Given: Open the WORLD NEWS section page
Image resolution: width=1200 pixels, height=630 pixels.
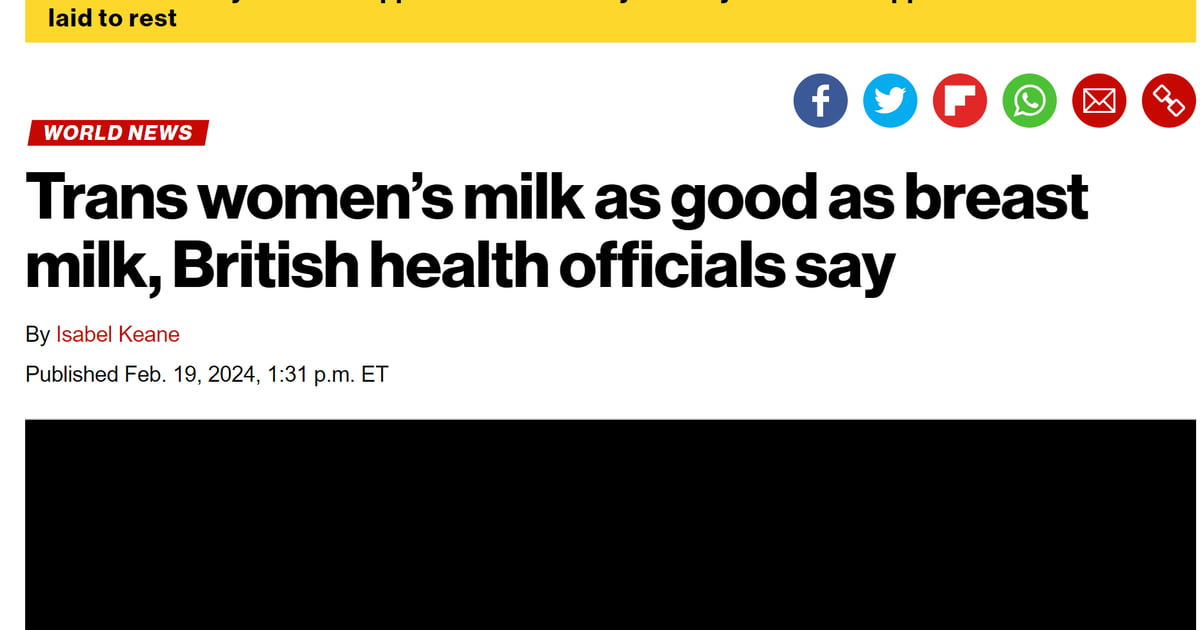Looking at the screenshot, I should coord(117,132).
